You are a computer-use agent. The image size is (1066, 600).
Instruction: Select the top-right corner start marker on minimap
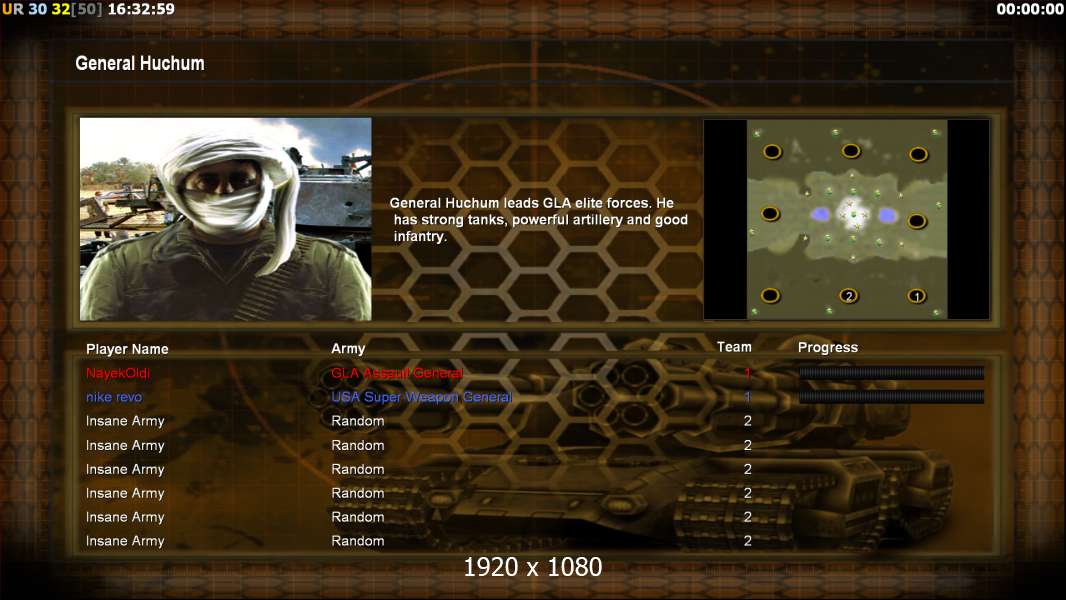click(918, 154)
